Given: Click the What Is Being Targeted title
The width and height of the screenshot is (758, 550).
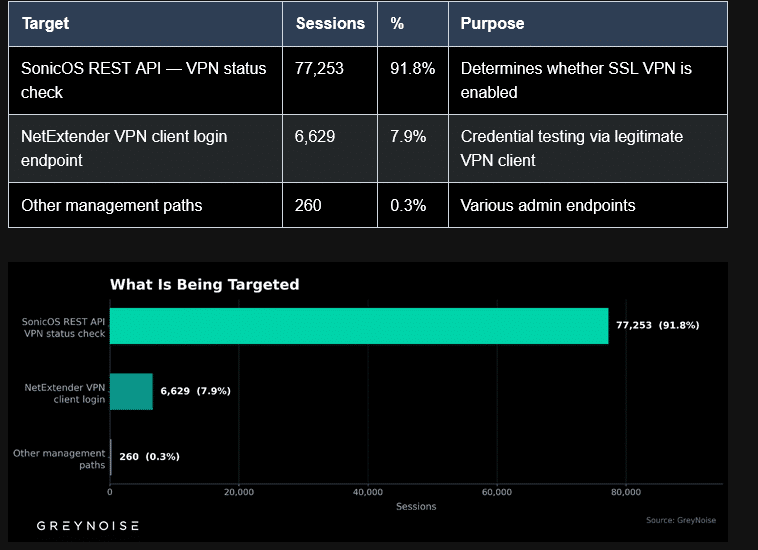Looking at the screenshot, I should (x=204, y=285).
